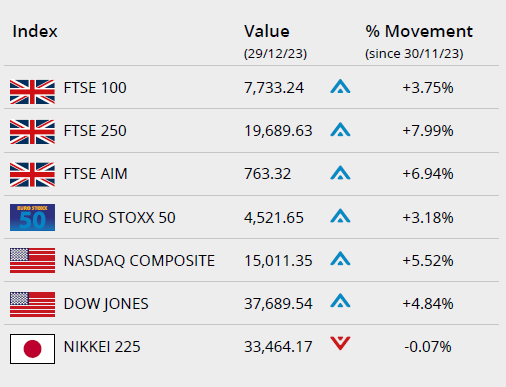Click the blue up arrow for Dow Jones

point(340,300)
